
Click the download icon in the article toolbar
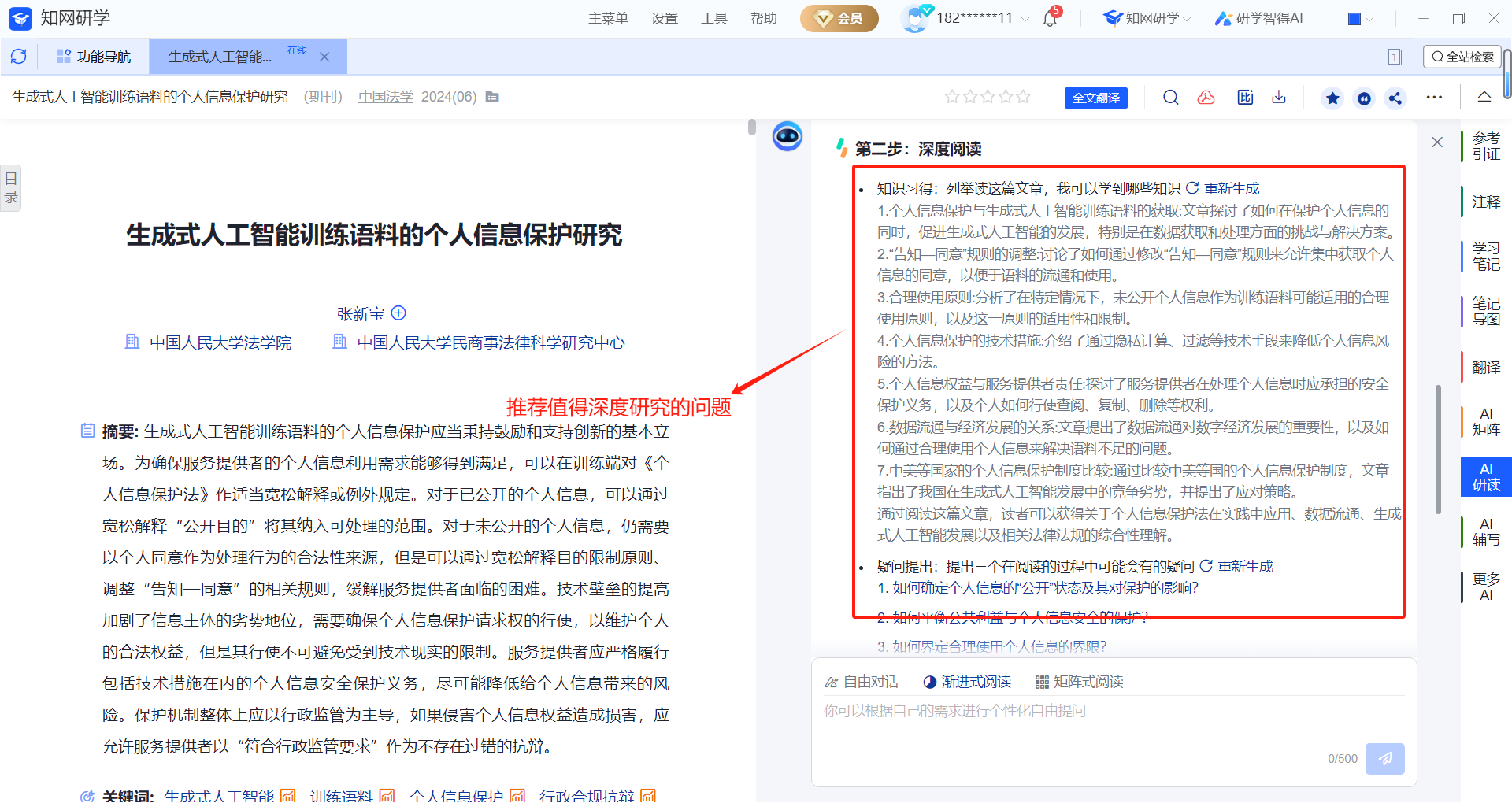(1279, 98)
